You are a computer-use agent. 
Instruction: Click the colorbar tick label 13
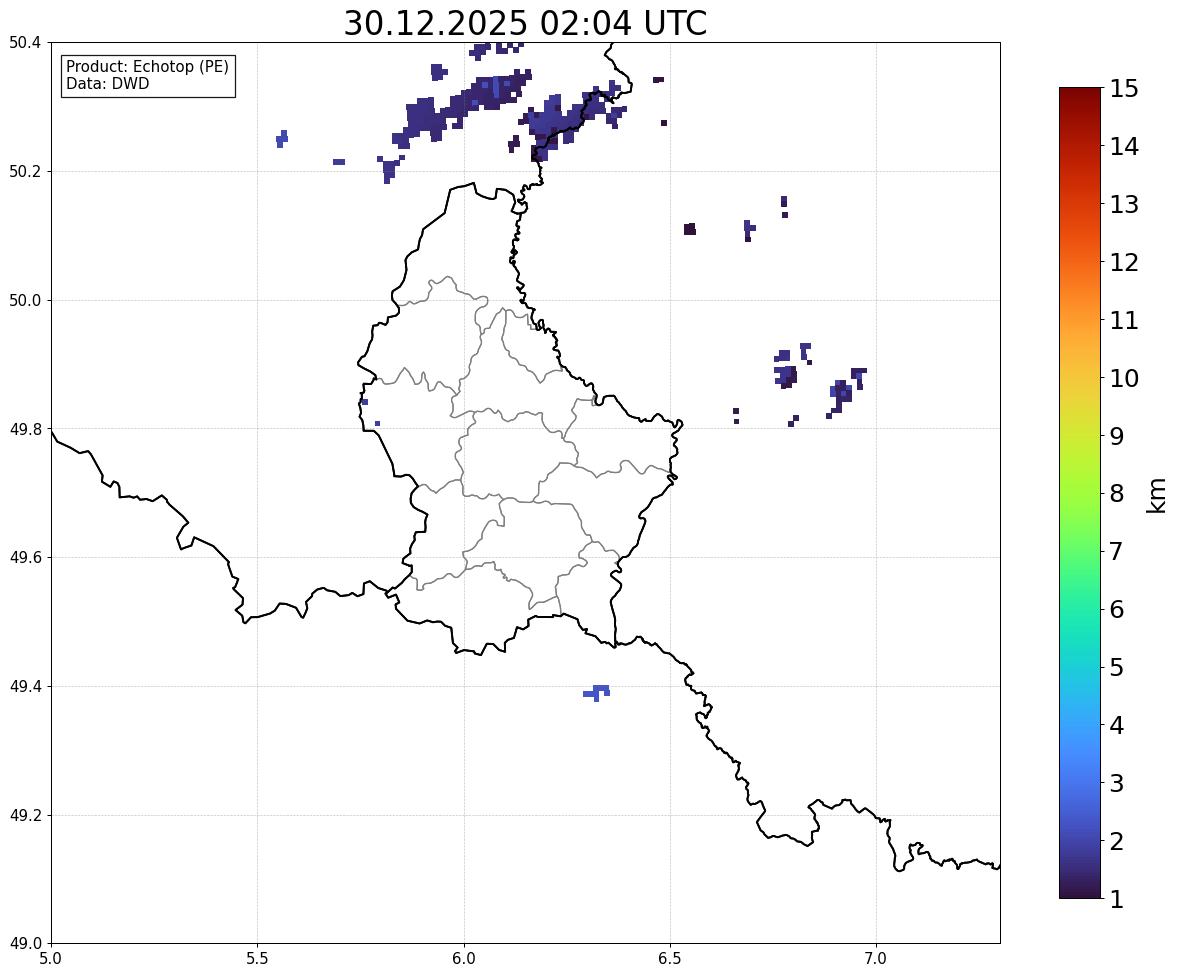coord(1124,204)
